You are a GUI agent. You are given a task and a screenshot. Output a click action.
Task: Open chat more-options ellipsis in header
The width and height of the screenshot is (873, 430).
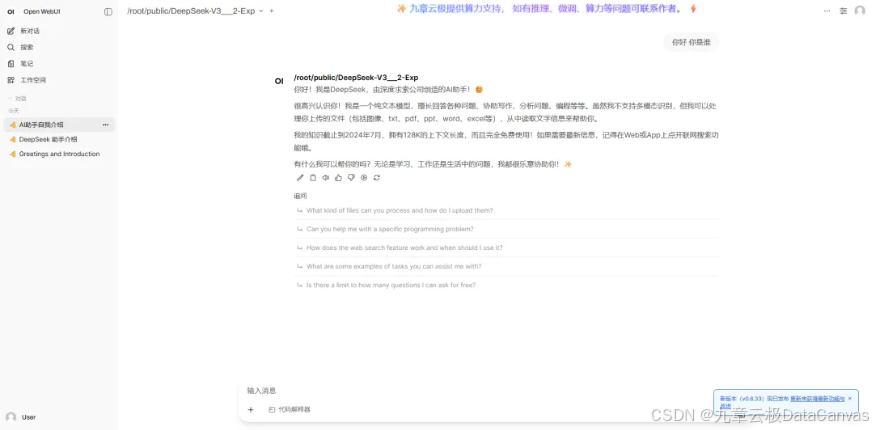(827, 11)
